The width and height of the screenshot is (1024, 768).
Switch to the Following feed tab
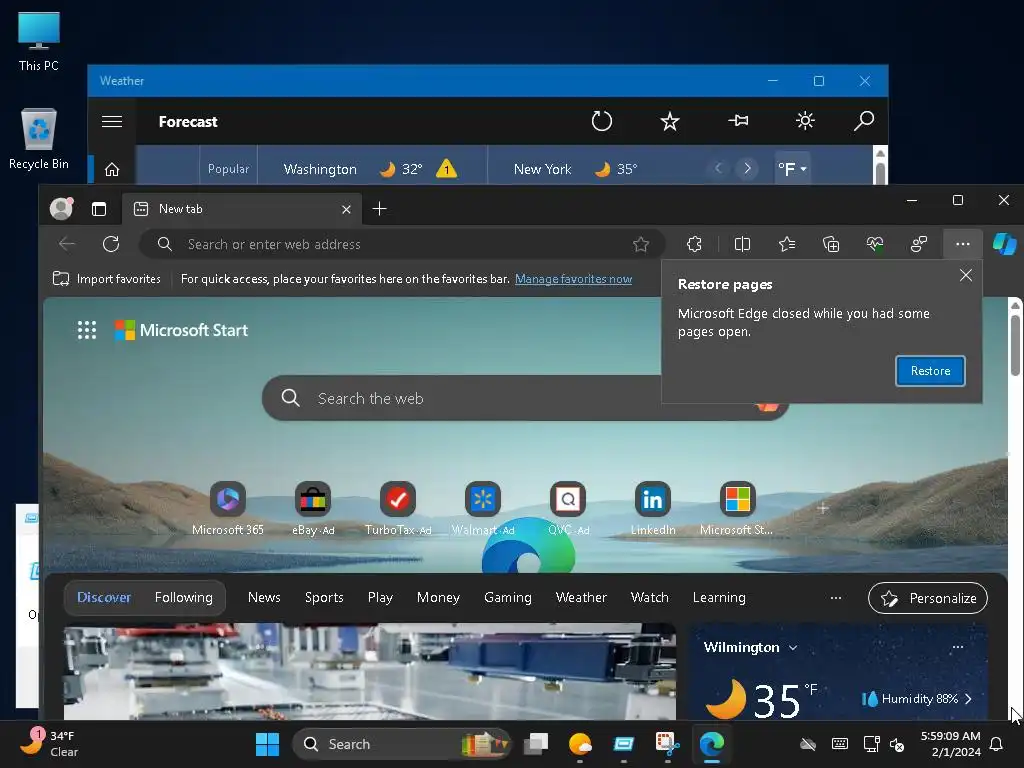[184, 598]
